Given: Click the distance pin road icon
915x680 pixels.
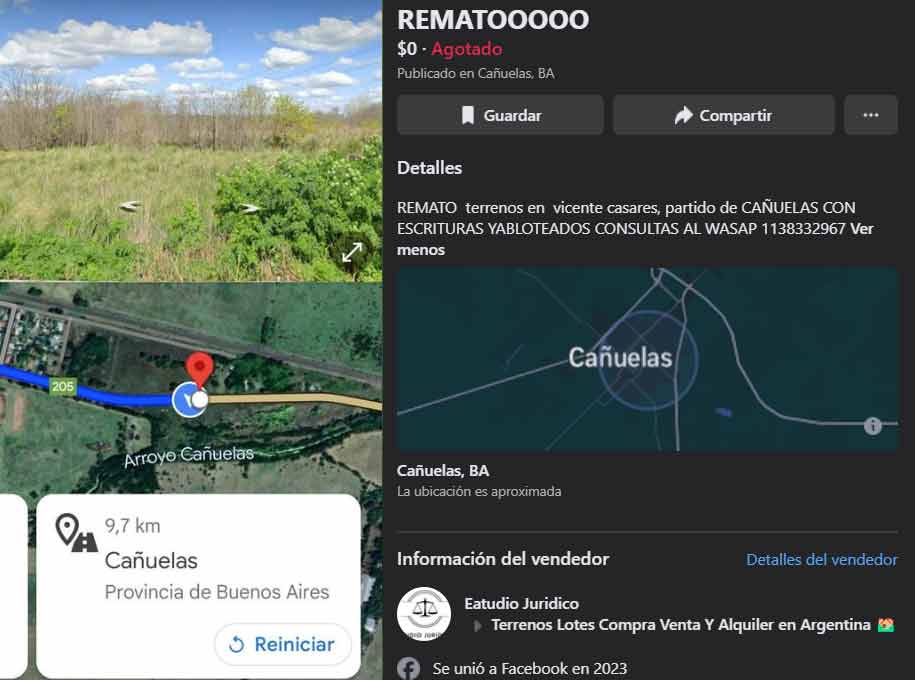Looking at the screenshot, I should tap(76, 532).
